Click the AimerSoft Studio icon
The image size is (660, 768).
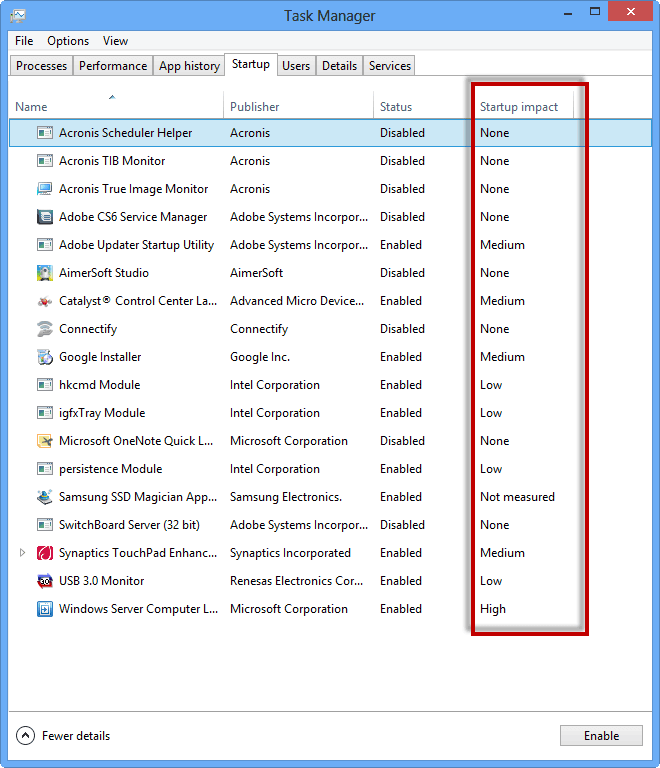tap(45, 273)
